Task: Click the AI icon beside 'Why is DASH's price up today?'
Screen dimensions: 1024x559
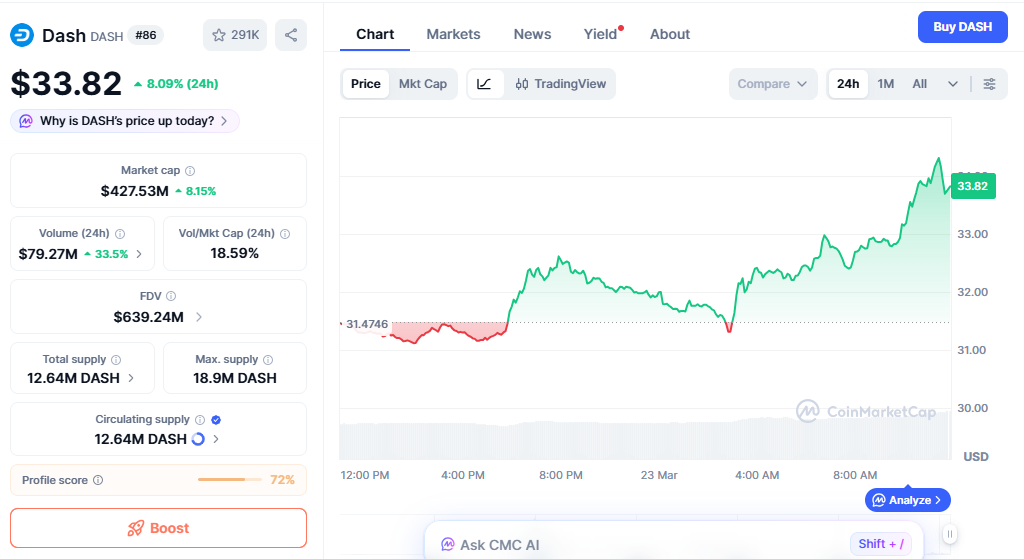Action: (26, 121)
